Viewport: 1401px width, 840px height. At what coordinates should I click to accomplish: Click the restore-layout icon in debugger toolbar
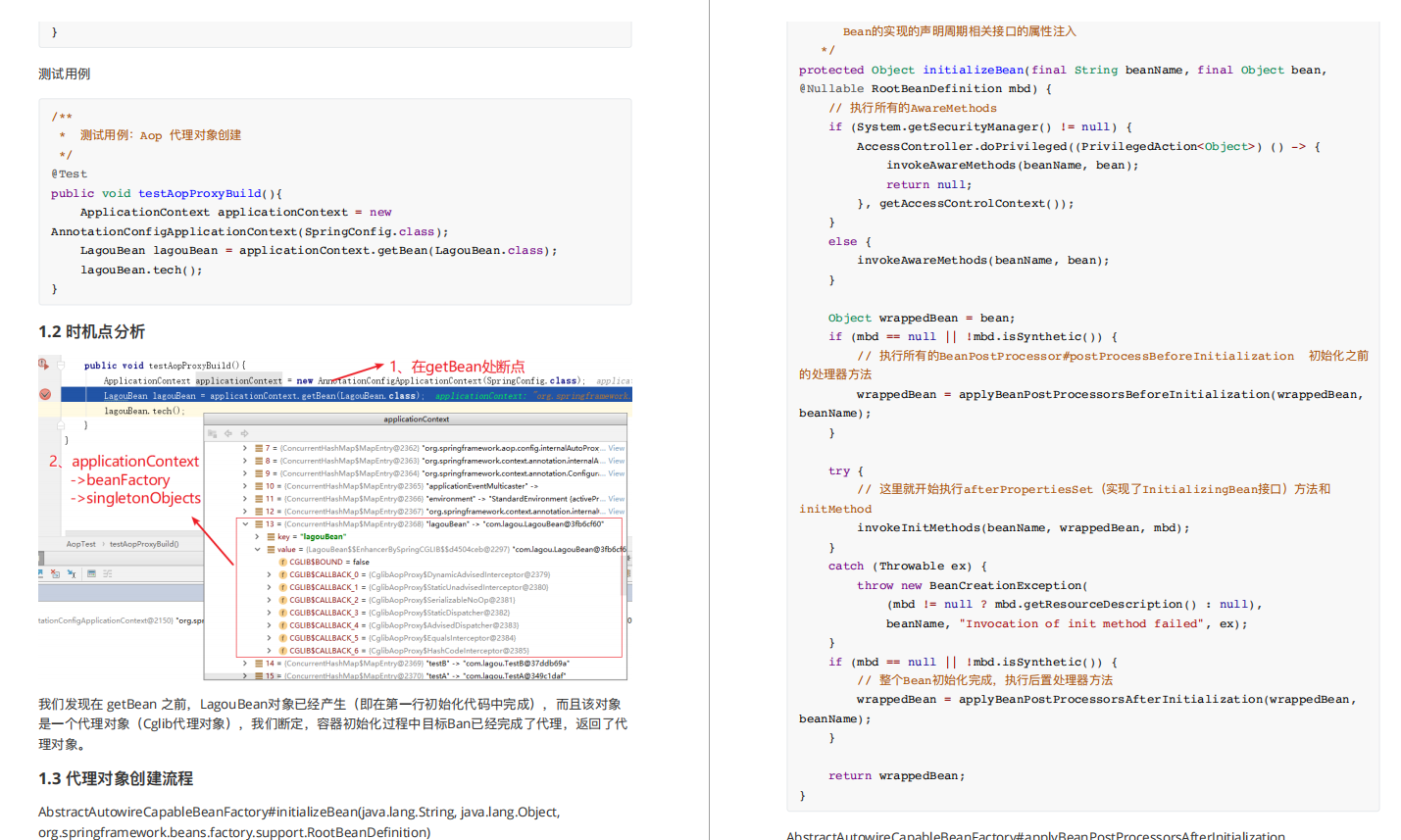coord(109,573)
